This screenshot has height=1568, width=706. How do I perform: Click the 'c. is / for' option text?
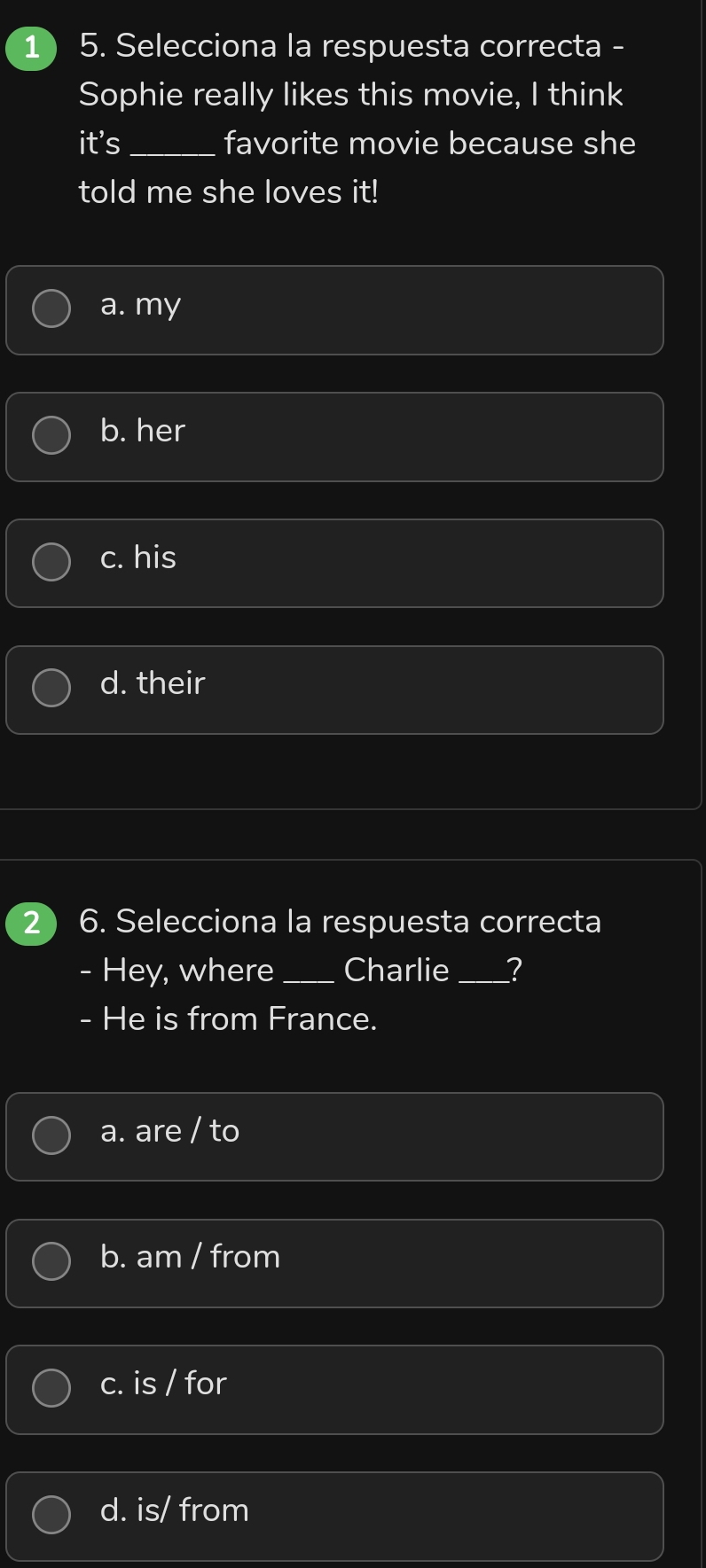pyautogui.click(x=164, y=1384)
